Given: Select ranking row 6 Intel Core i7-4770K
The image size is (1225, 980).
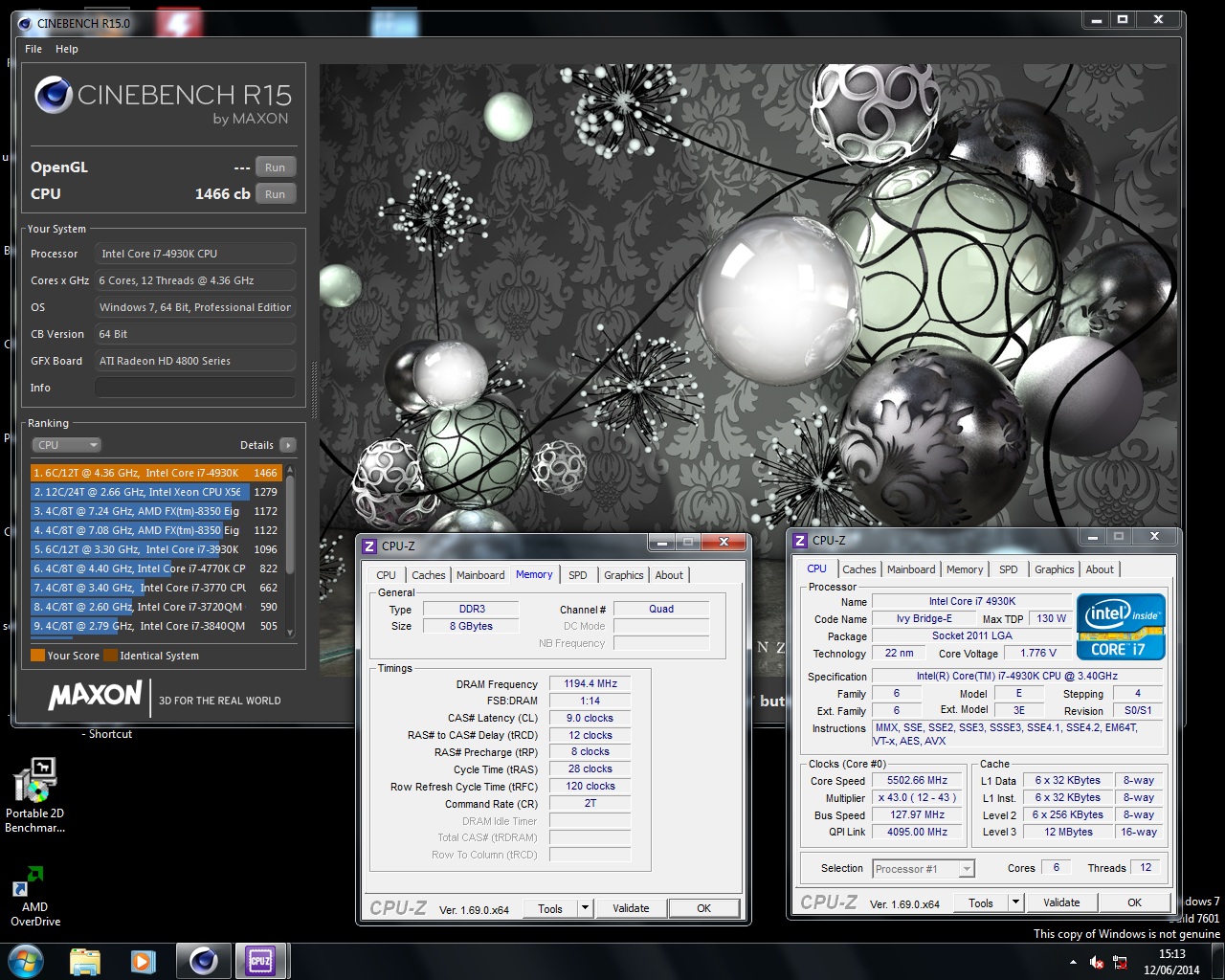Looking at the screenshot, I should click(156, 568).
